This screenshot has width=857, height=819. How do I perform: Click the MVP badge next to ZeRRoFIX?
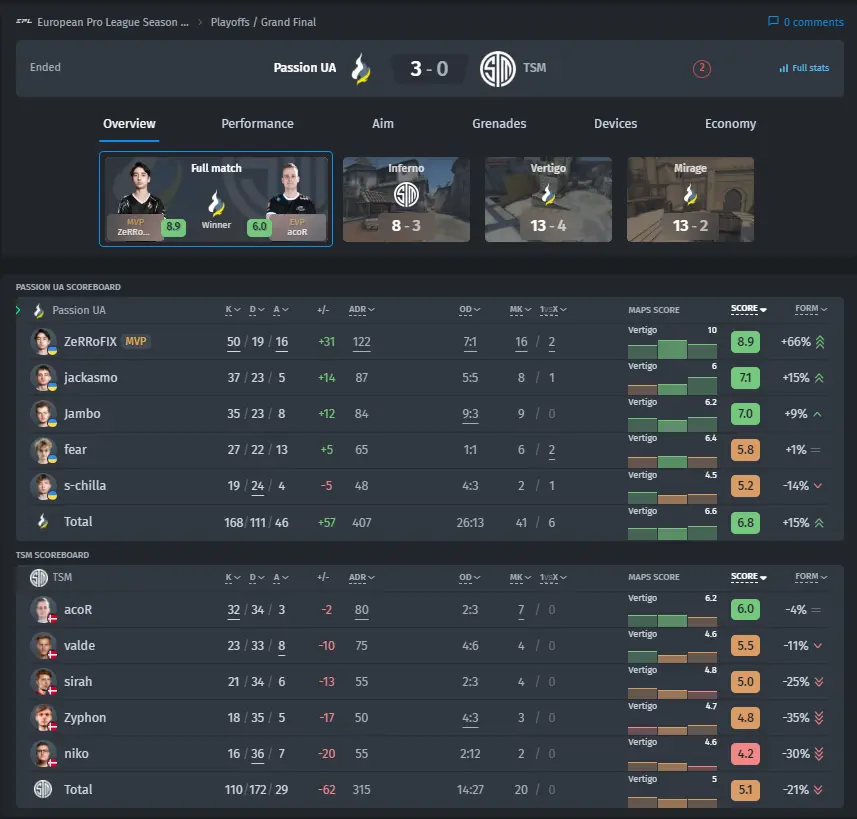136,342
